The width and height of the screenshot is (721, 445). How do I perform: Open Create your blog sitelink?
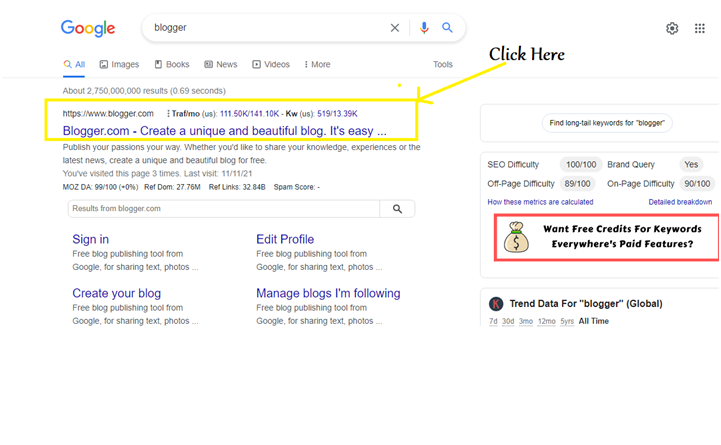pyautogui.click(x=116, y=293)
